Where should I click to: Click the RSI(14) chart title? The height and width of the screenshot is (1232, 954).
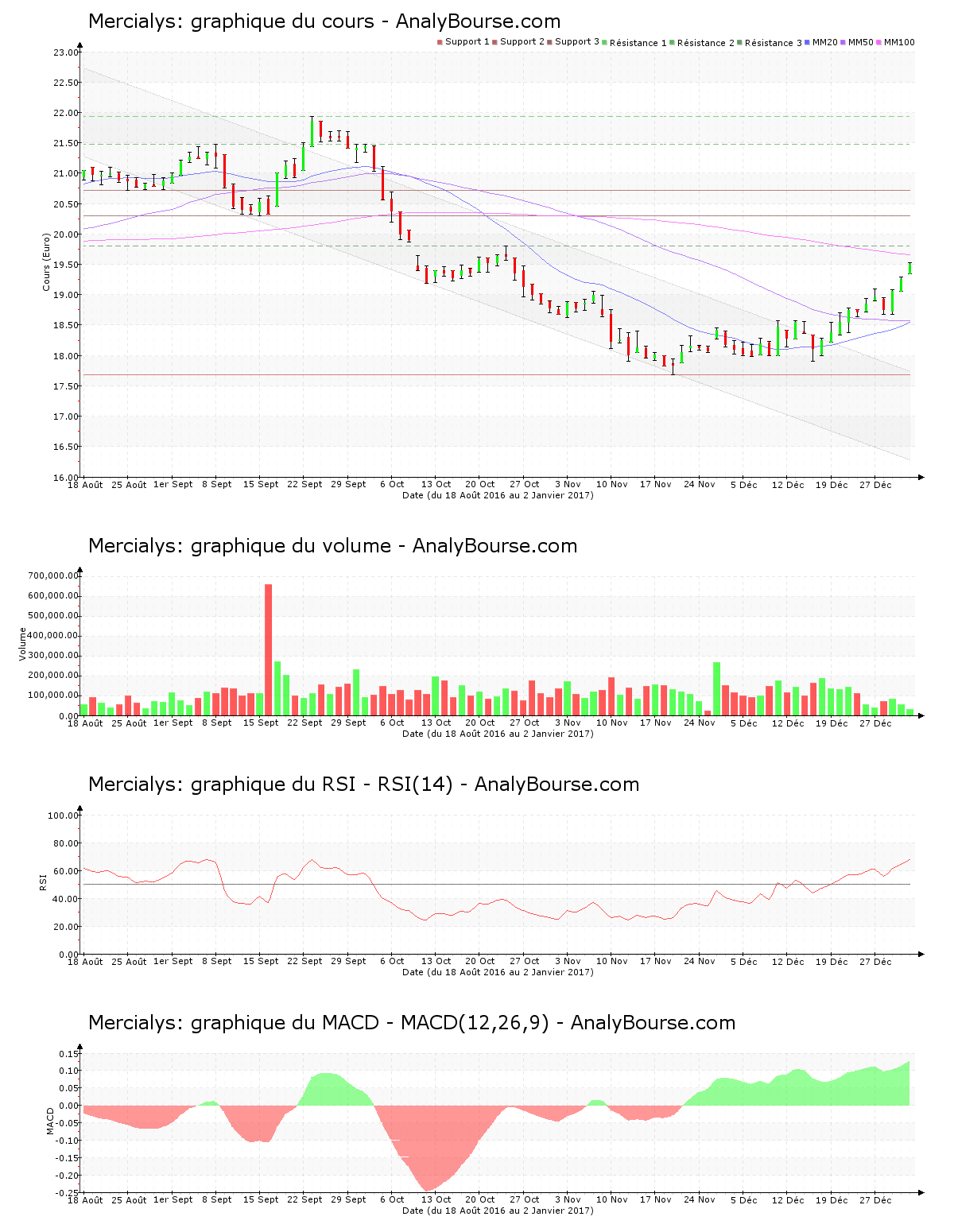[363, 785]
